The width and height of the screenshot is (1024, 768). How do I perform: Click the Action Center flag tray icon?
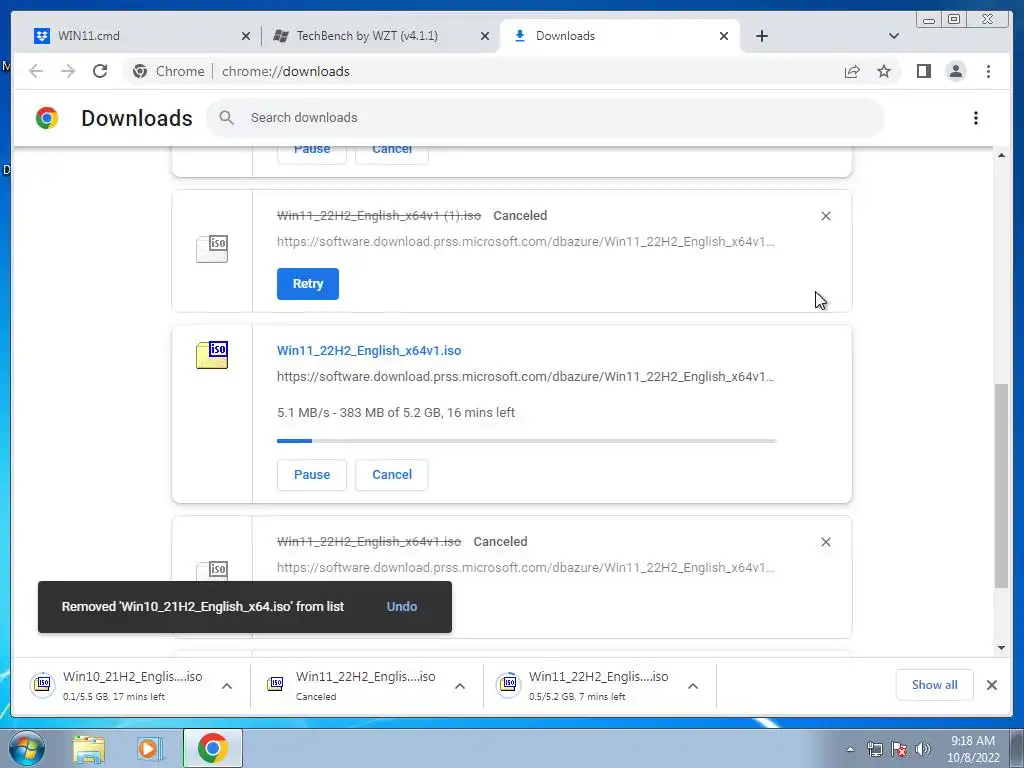pos(899,749)
